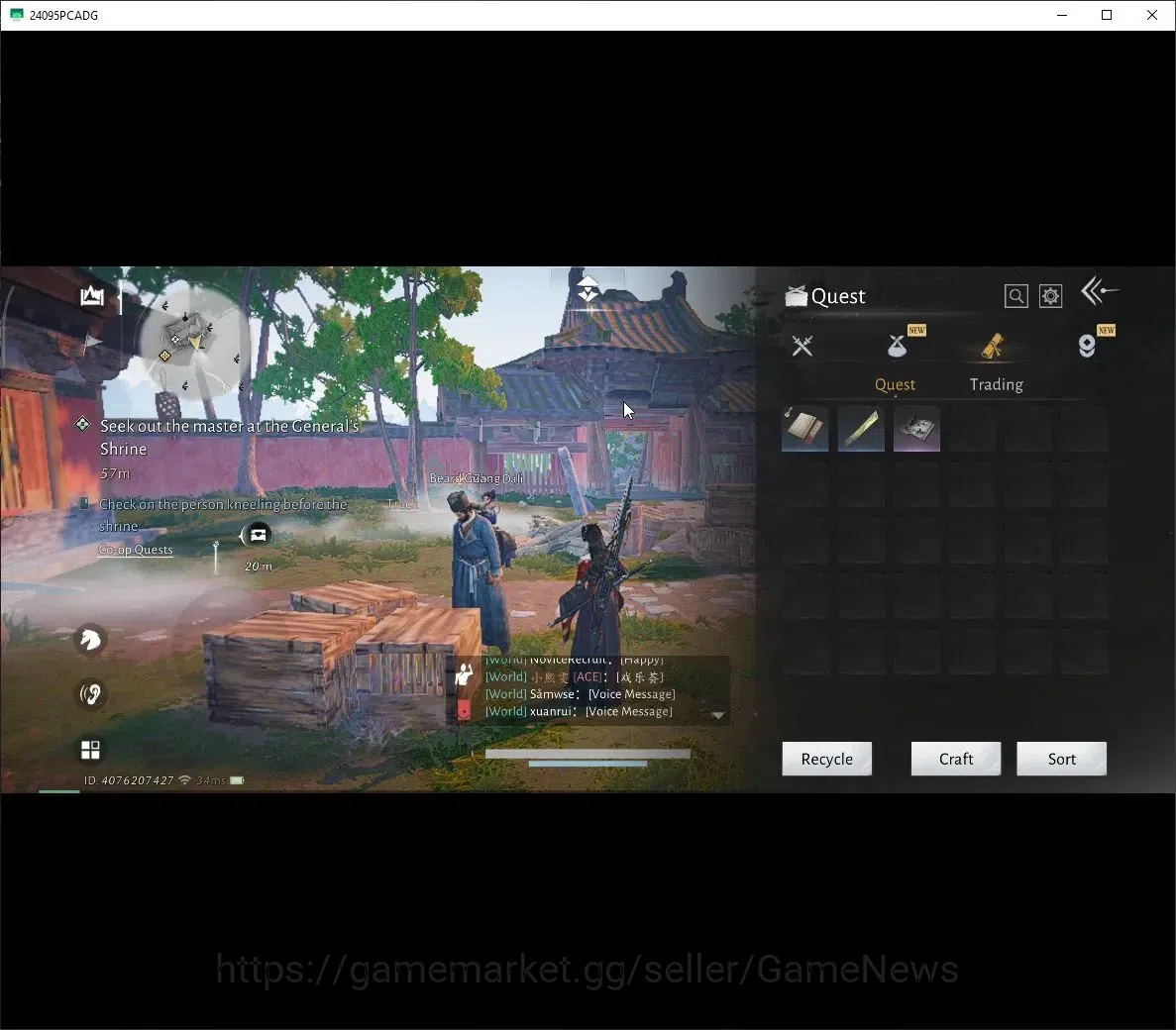Expand the top center dropdown marker
The image size is (1176, 1030).
tap(588, 288)
